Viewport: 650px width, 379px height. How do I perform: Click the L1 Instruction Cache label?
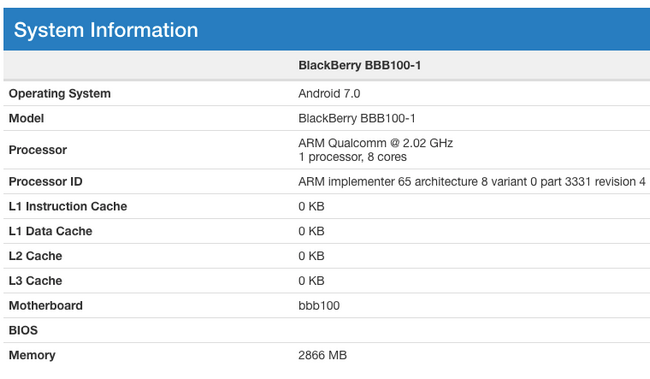[68, 207]
